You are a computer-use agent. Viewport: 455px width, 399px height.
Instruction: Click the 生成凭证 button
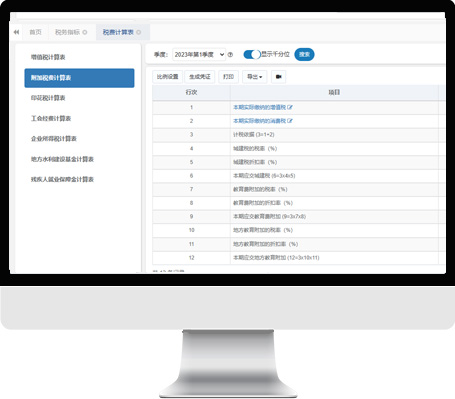click(200, 77)
